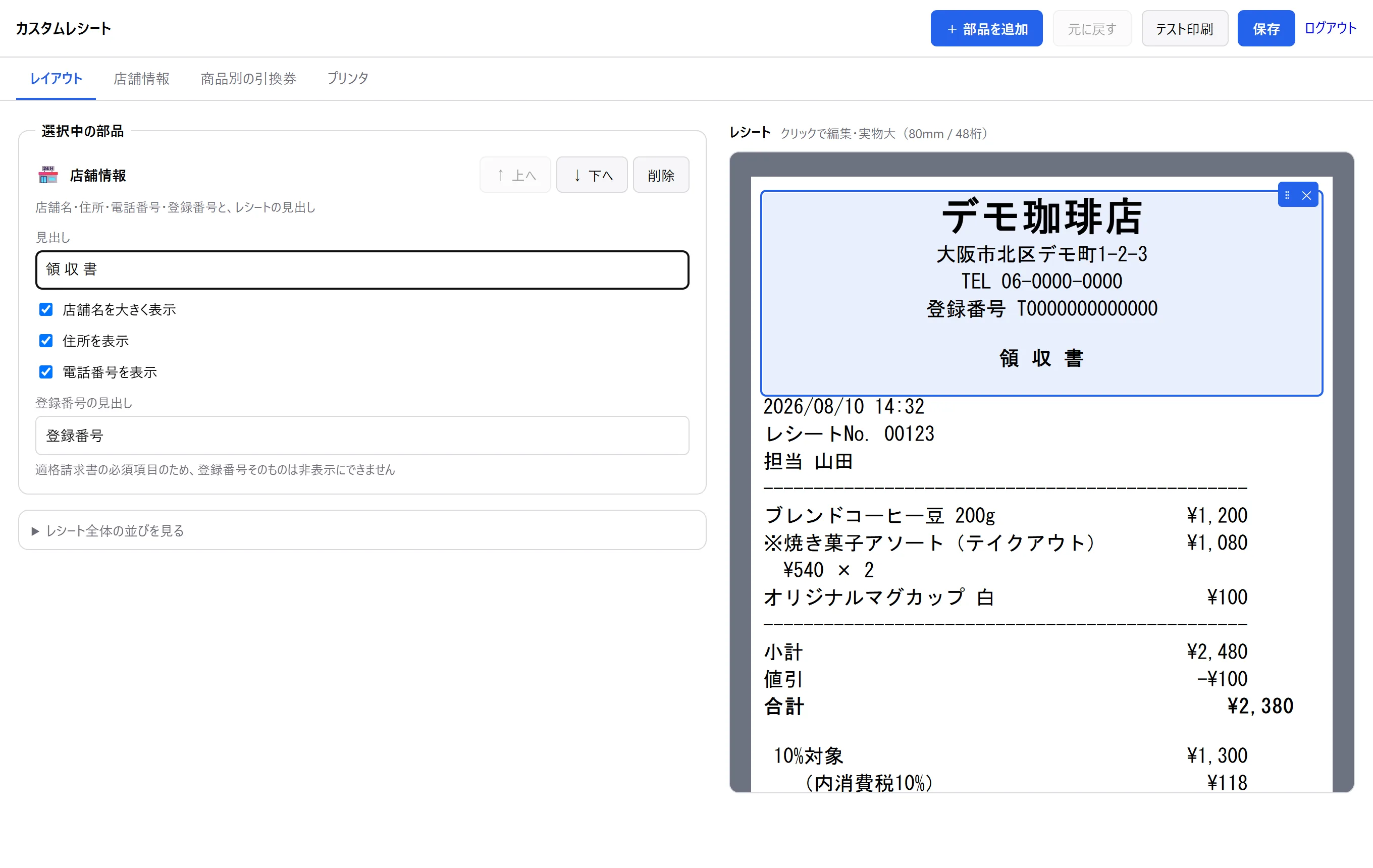The image size is (1373, 868).
Task: Click the TEL 06-0000-0000 line
Action: click(x=1041, y=281)
